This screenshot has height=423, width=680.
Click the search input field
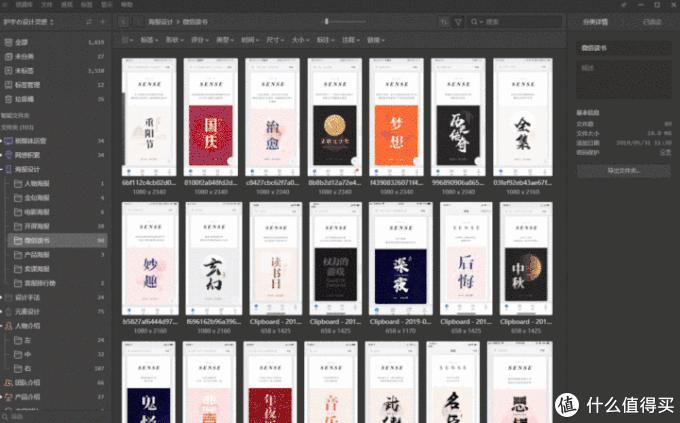coord(515,22)
